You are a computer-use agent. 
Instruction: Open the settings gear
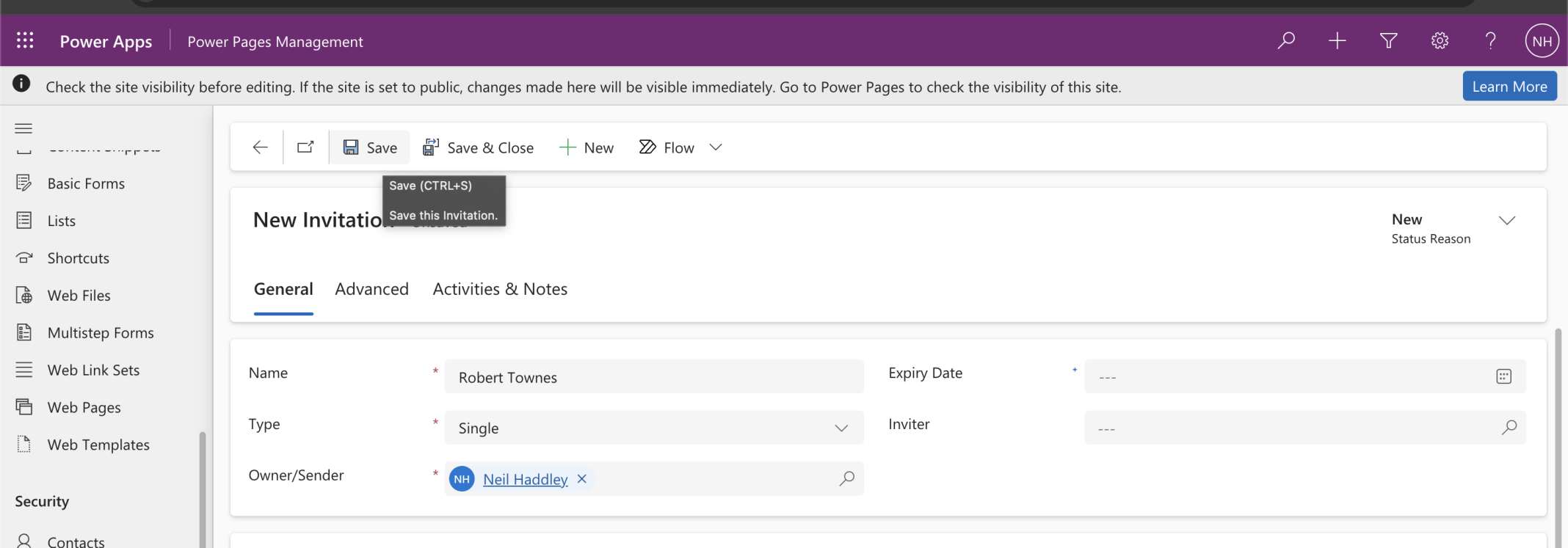pos(1440,41)
